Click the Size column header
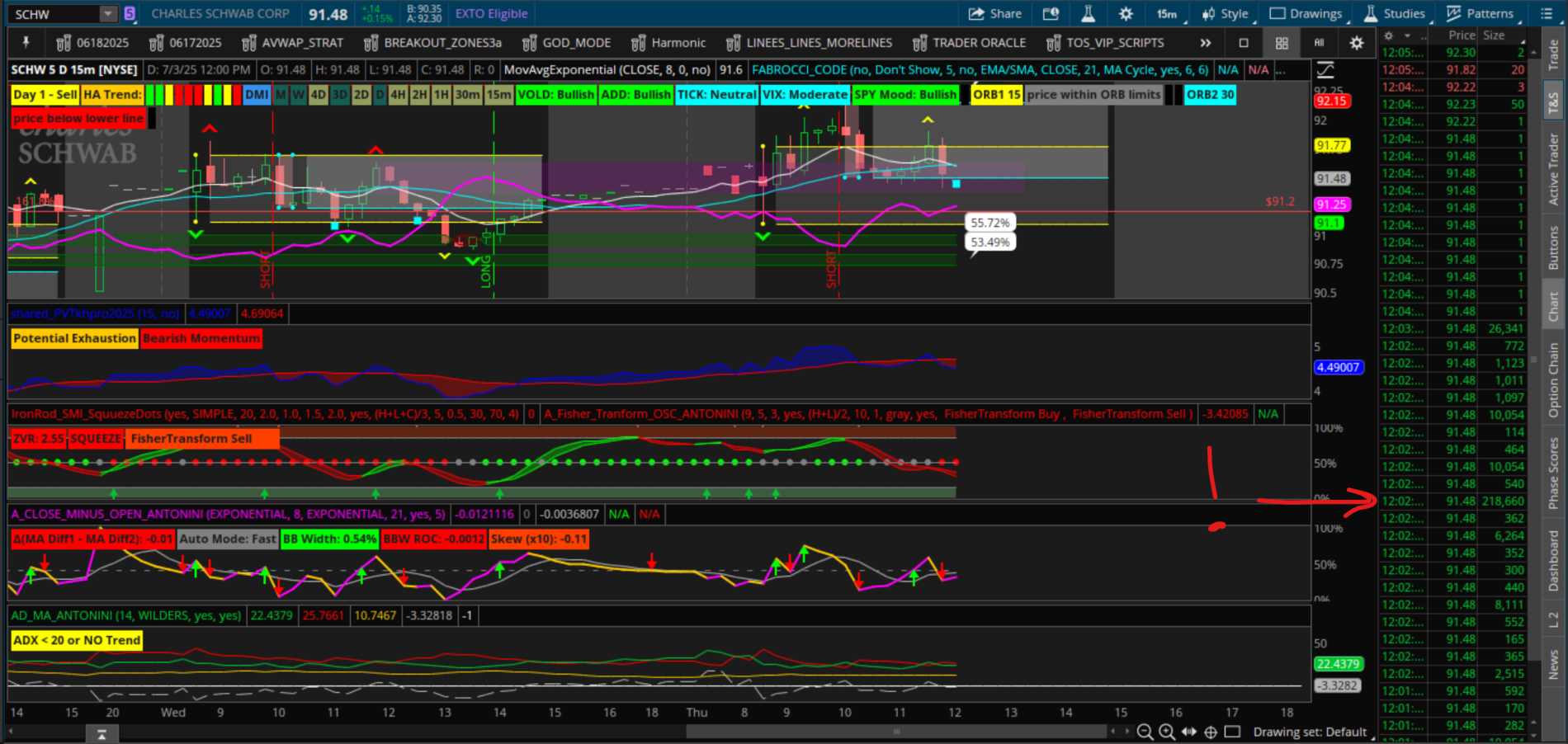This screenshot has width=1568, height=744. click(x=1494, y=35)
